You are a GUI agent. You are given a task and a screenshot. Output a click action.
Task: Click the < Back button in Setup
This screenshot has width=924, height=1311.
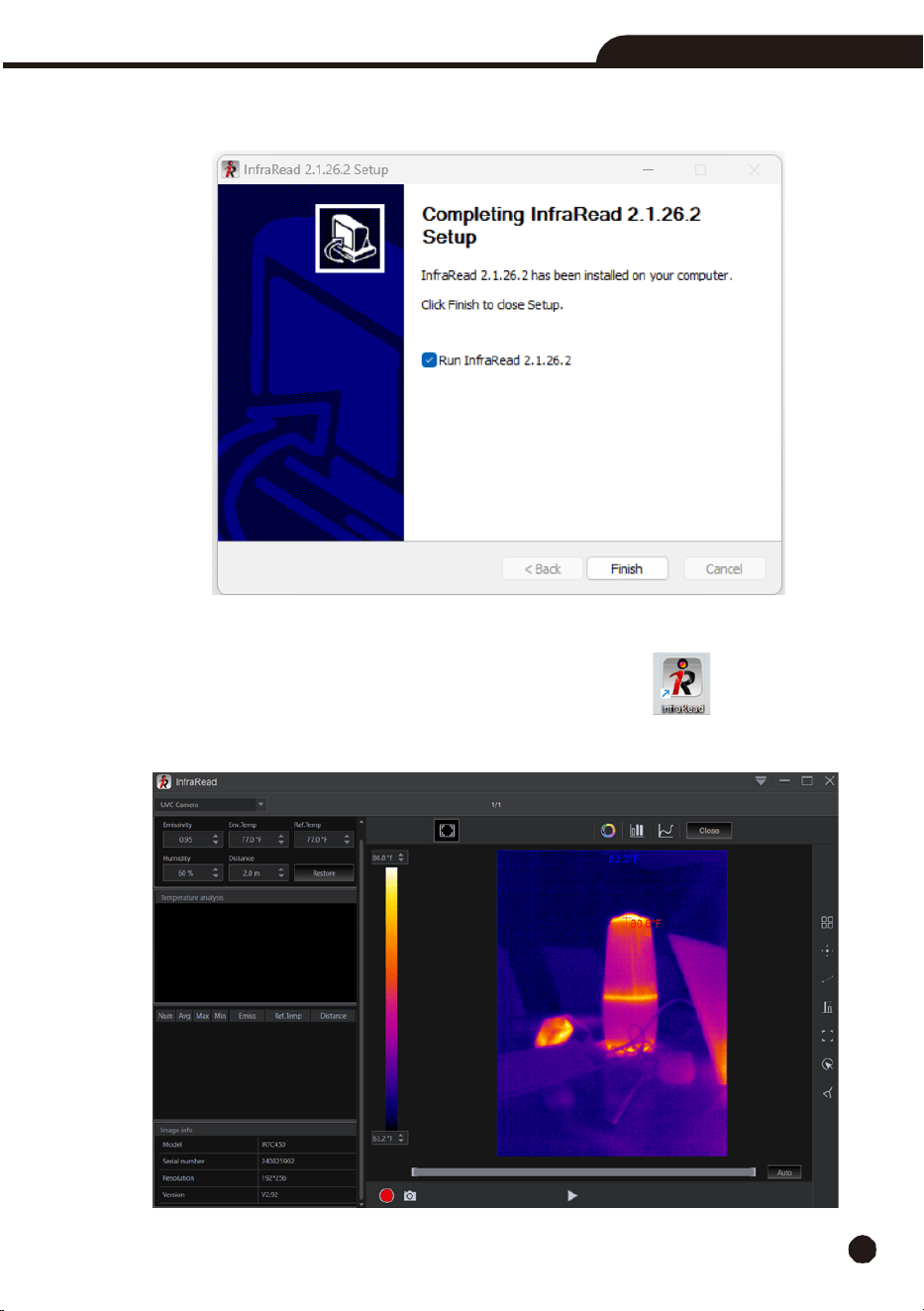[542, 568]
